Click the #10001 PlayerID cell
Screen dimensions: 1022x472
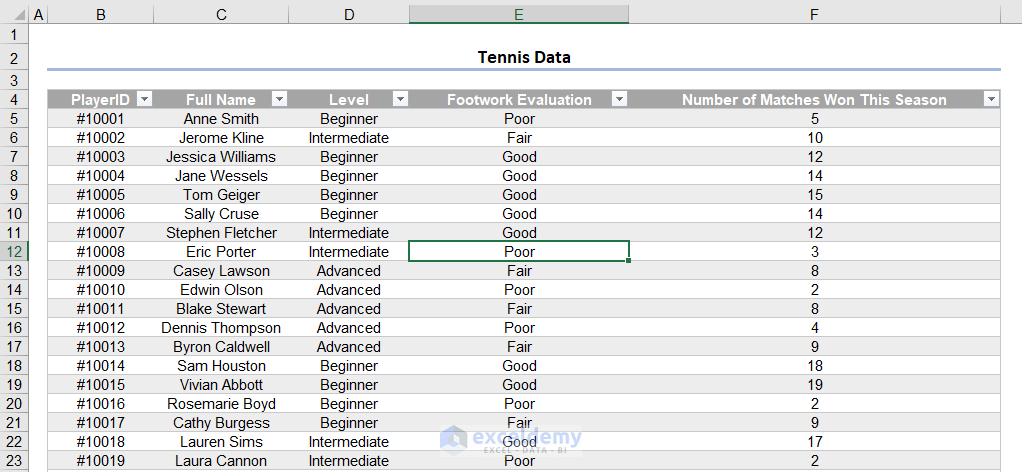[x=101, y=119]
